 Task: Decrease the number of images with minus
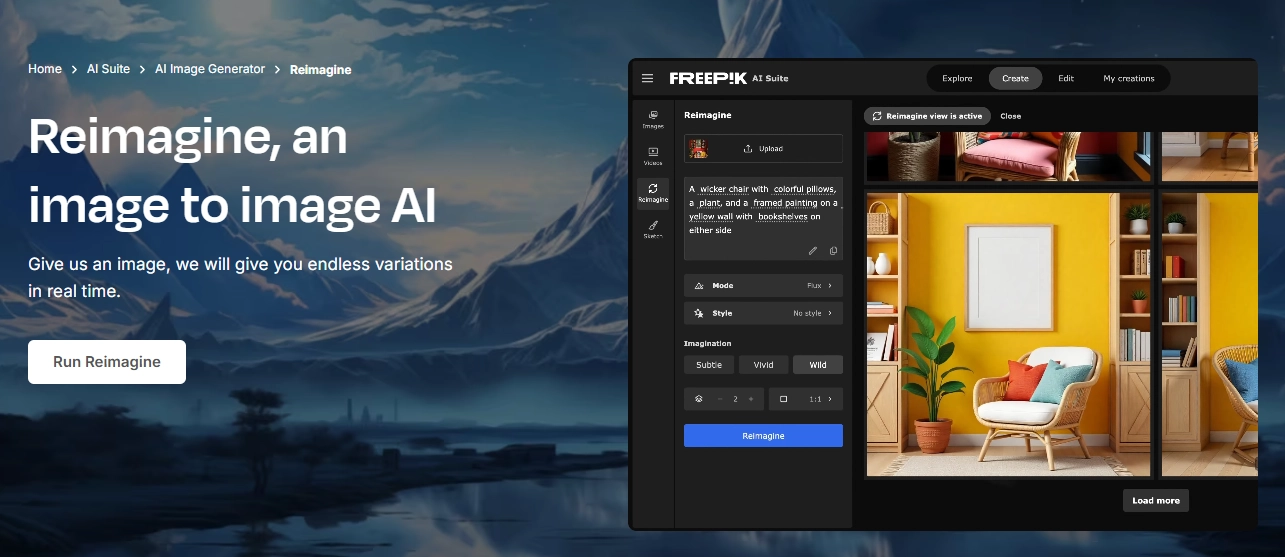click(x=719, y=398)
